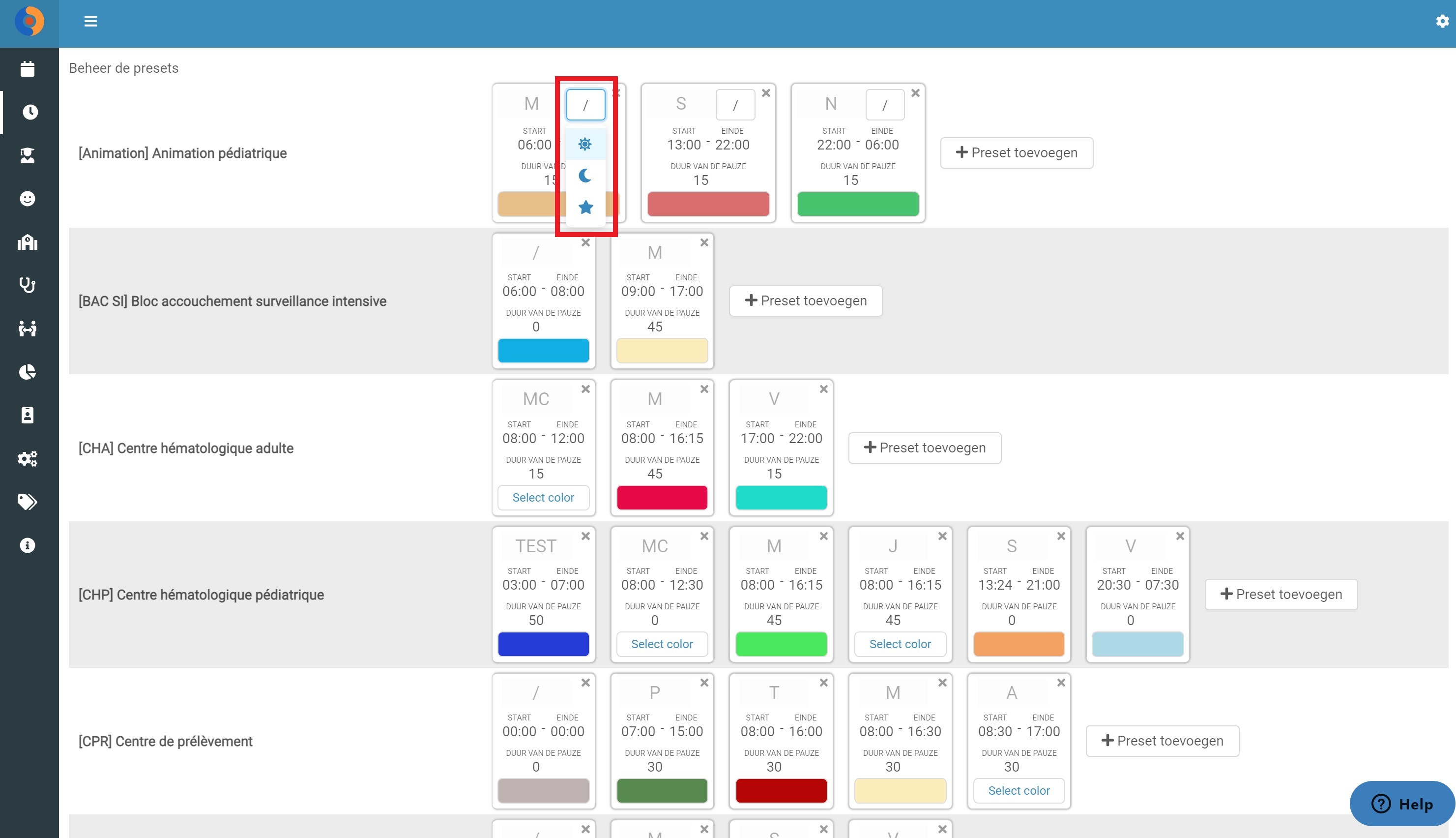1456x838 pixels.
Task: Click turquoise swatch of CHA V preset
Action: point(781,497)
